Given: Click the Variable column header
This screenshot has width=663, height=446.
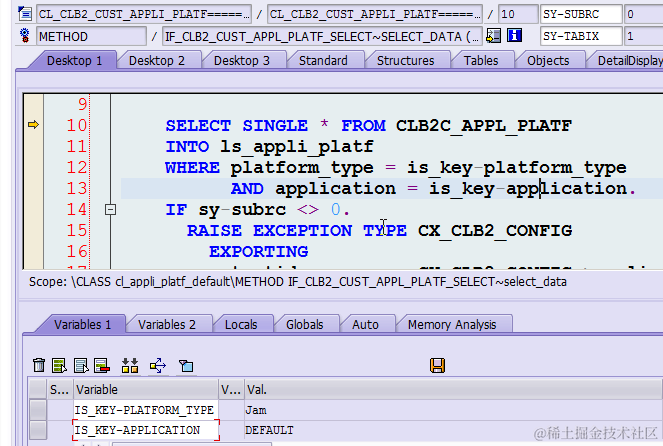Looking at the screenshot, I should 145,389.
